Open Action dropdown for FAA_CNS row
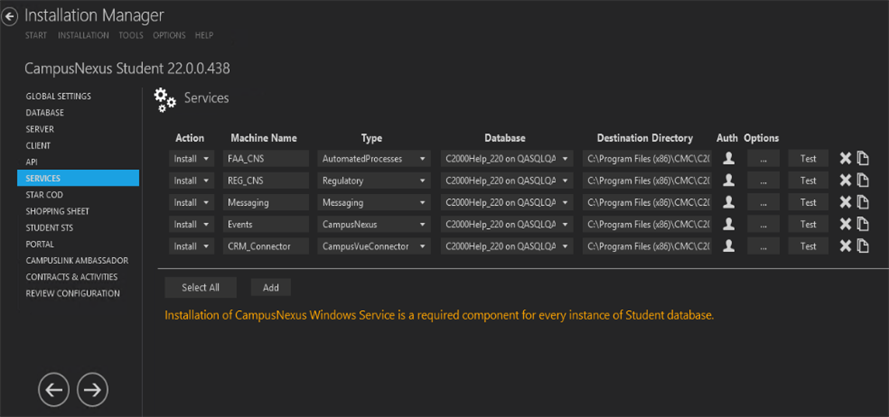889x417 pixels. [x=192, y=159]
